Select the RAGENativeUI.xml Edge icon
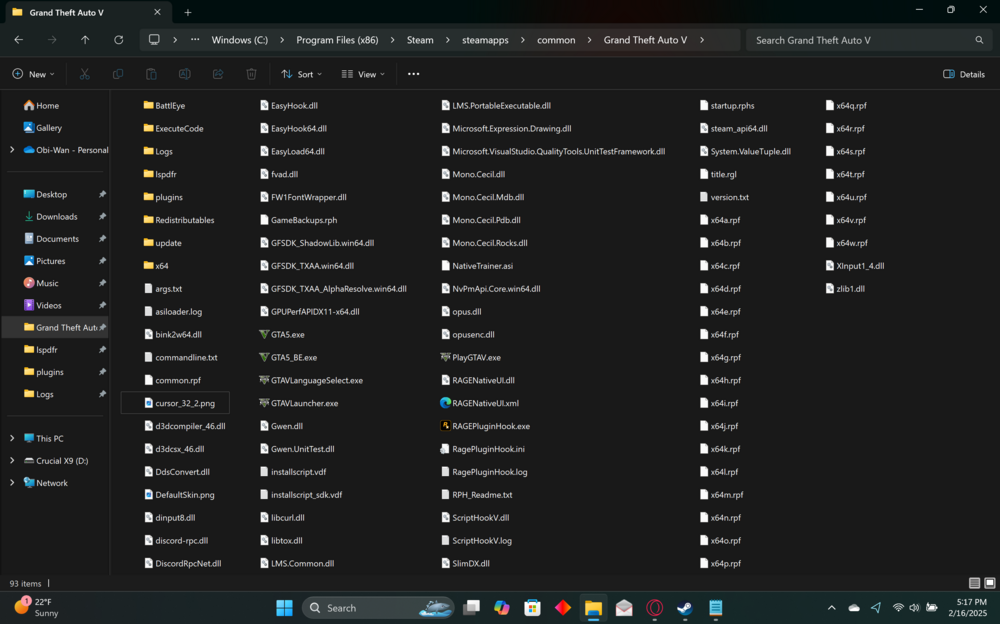This screenshot has width=1000, height=624. (x=445, y=403)
